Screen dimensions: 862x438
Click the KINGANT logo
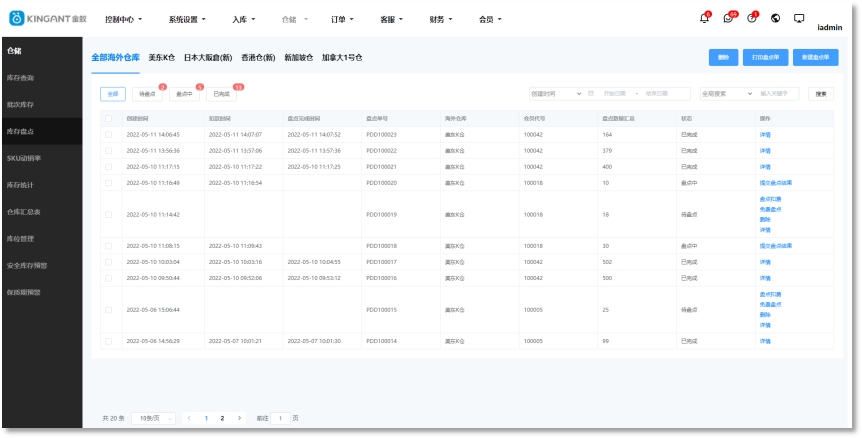click(x=48, y=19)
